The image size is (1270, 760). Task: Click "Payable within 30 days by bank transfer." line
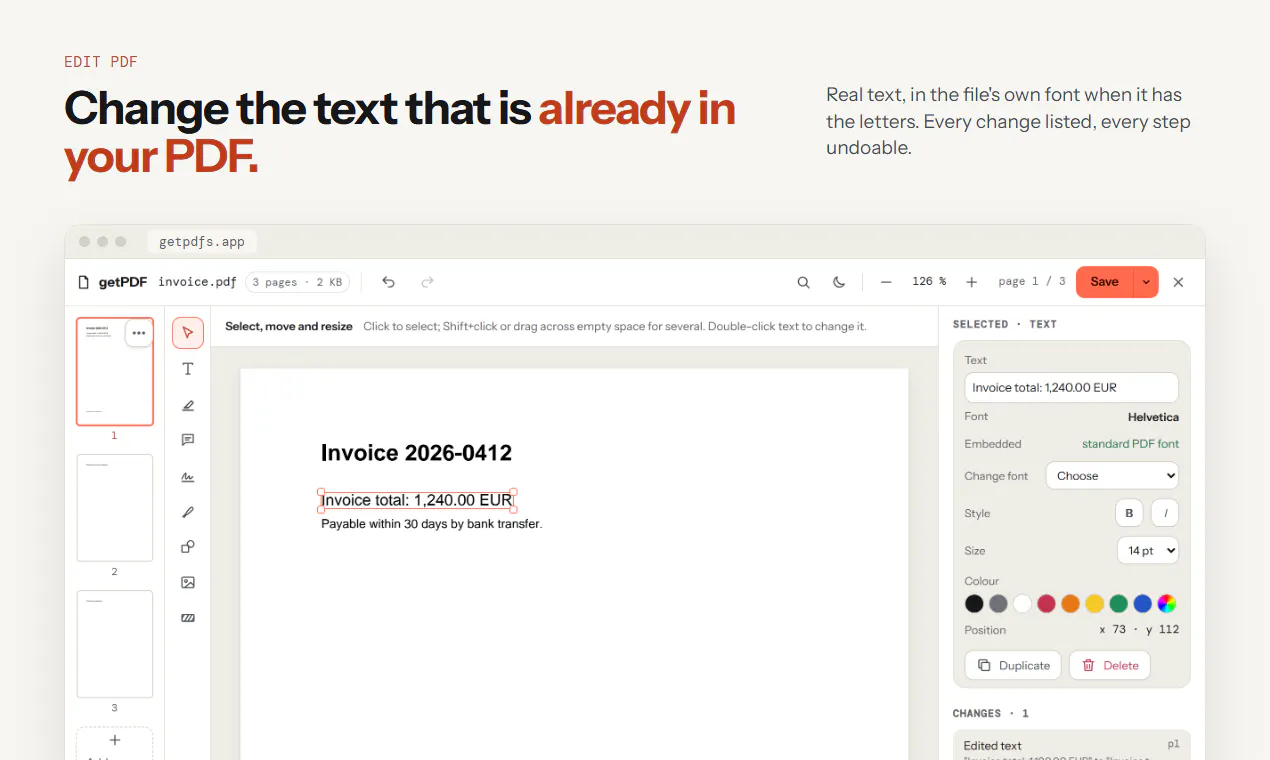pyautogui.click(x=431, y=524)
